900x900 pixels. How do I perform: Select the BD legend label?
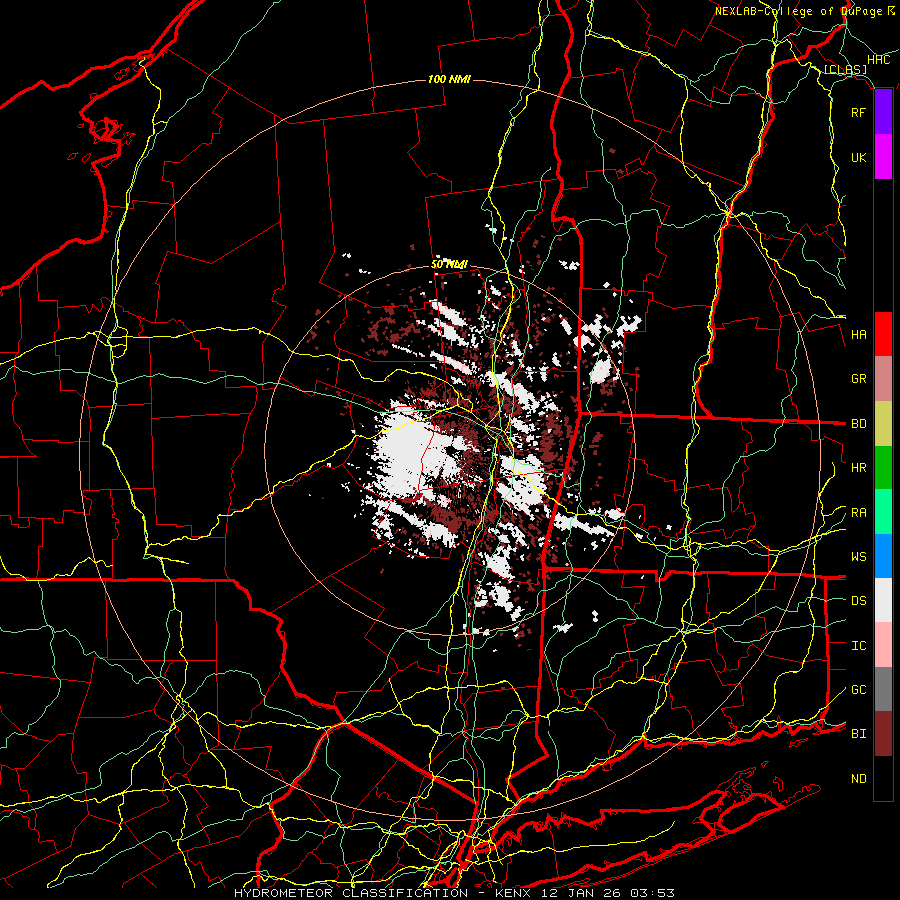tap(858, 424)
